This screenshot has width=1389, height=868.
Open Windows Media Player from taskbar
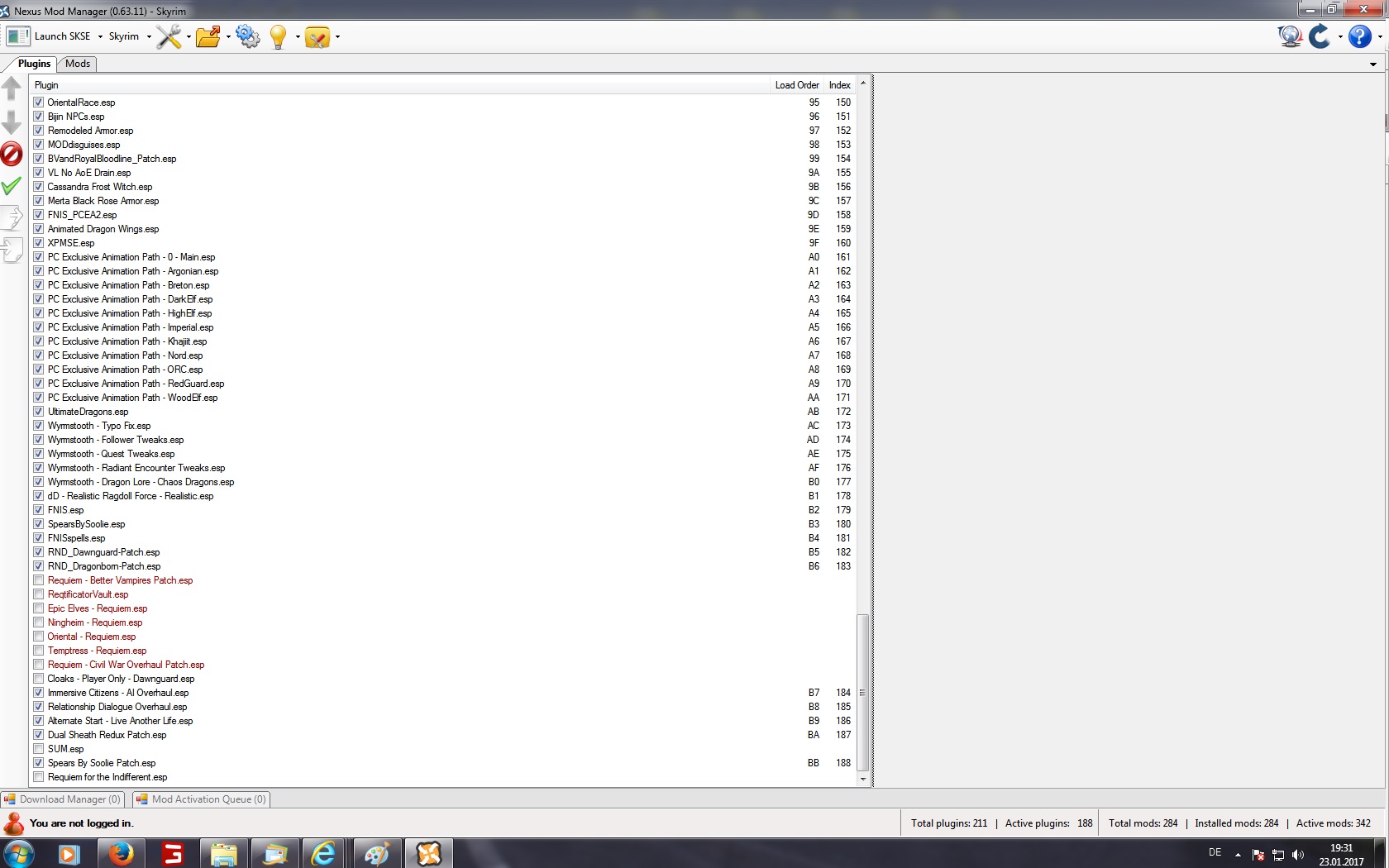[69, 853]
